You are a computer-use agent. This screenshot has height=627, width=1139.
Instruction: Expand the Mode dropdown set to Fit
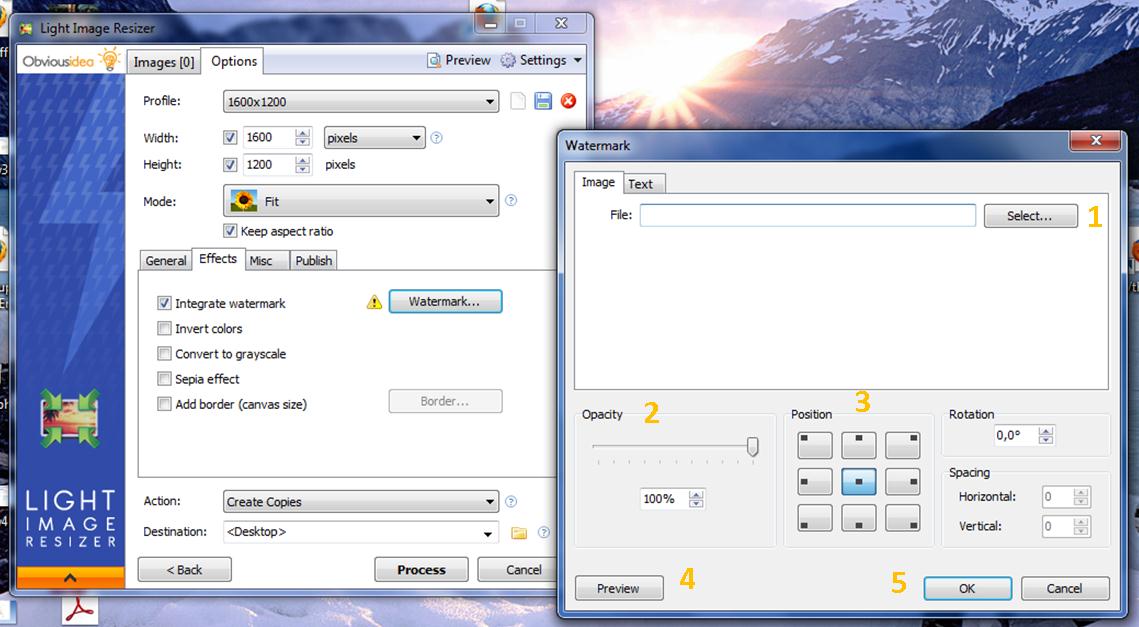tap(360, 201)
